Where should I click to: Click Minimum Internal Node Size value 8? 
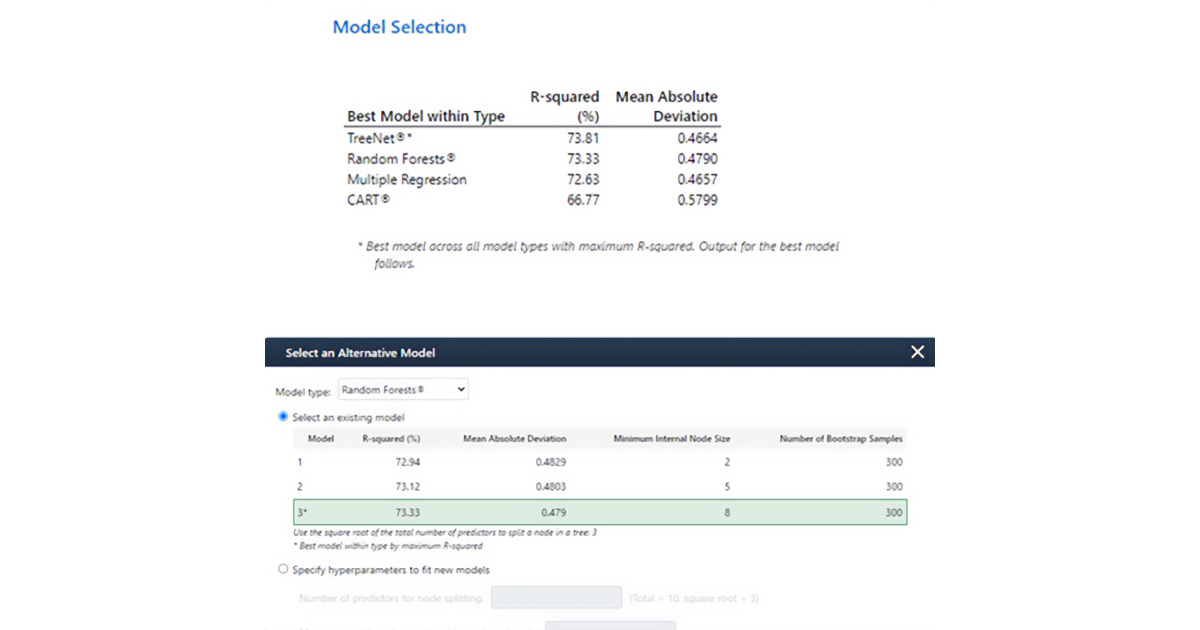[x=727, y=512]
